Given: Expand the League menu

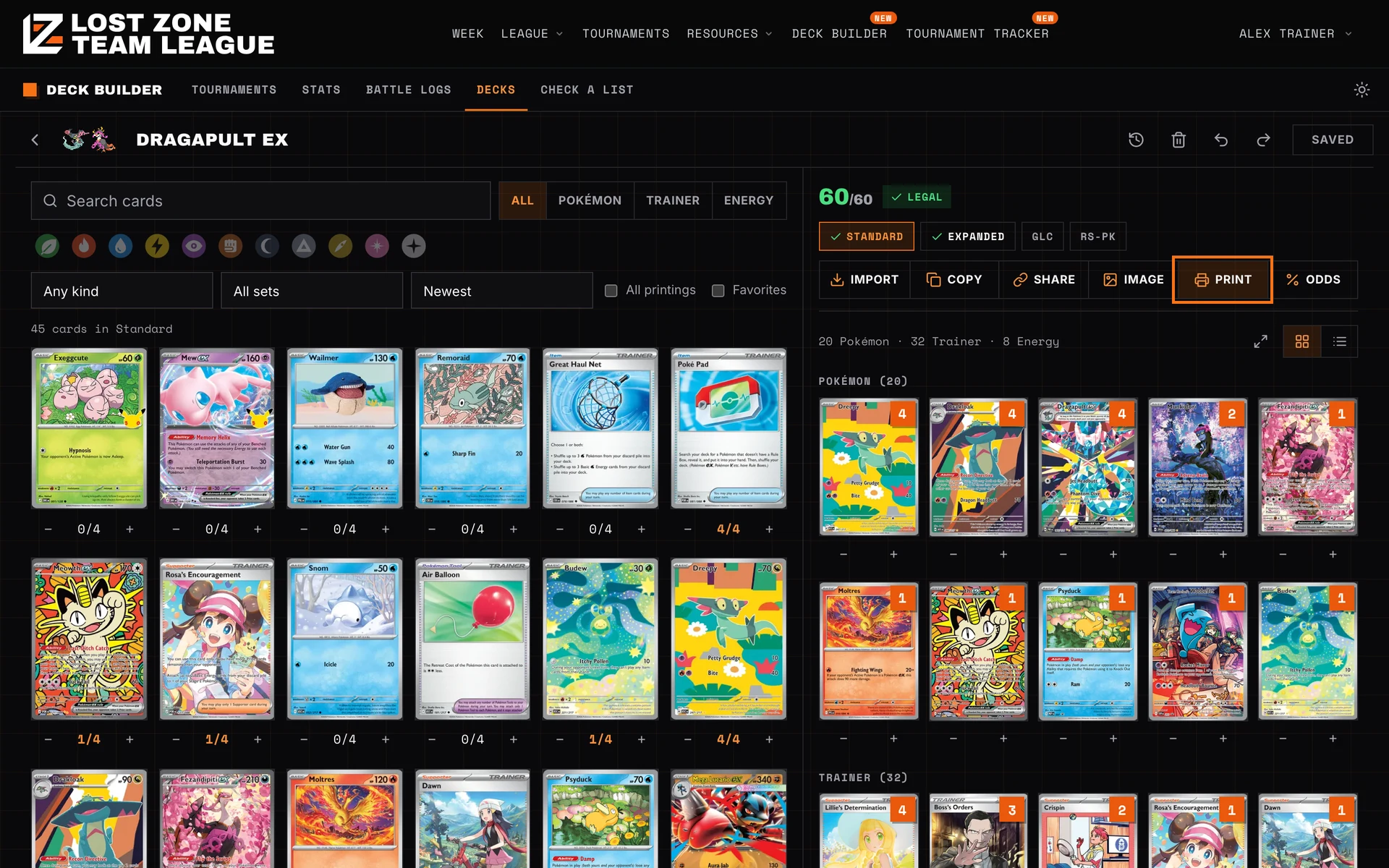Looking at the screenshot, I should coord(532,34).
